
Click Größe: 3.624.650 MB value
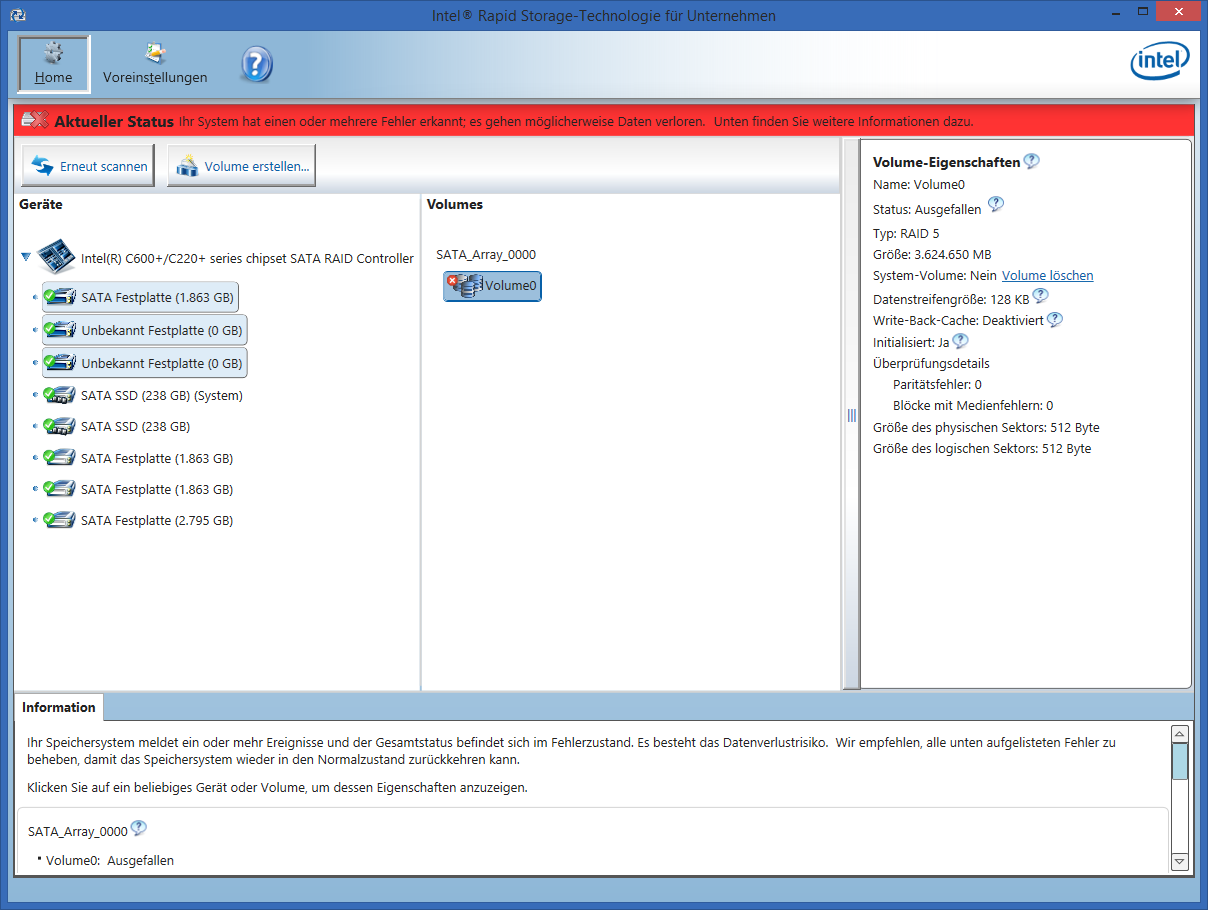click(932, 254)
